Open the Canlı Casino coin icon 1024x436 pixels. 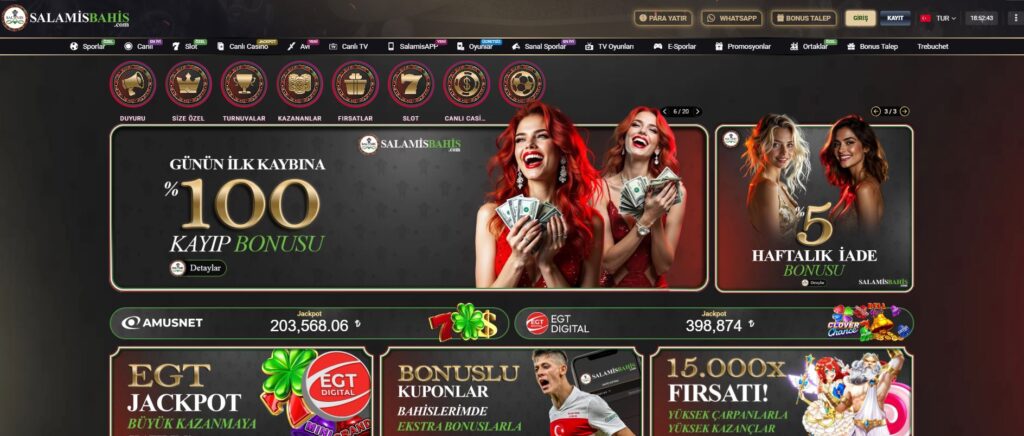(x=466, y=84)
